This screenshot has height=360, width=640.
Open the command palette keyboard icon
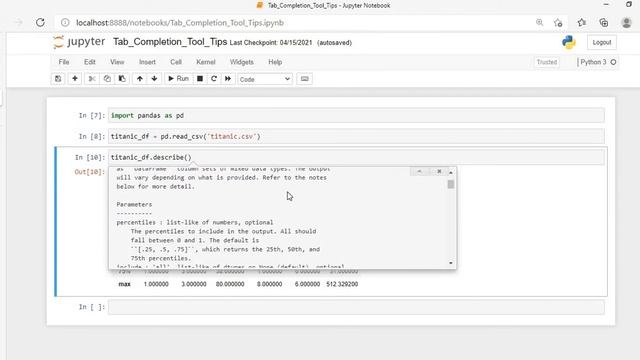pyautogui.click(x=304, y=79)
